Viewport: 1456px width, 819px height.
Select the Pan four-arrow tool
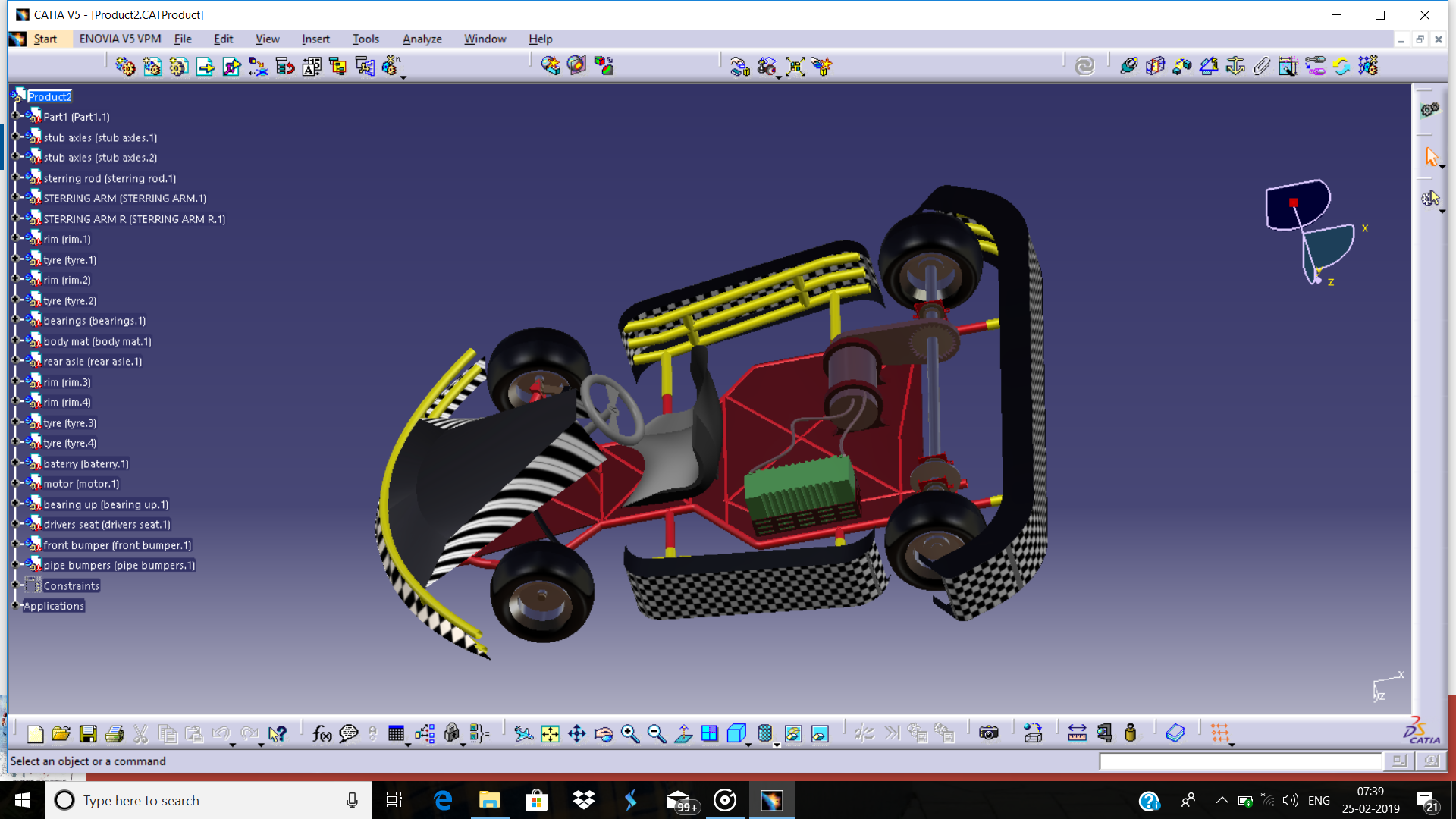(x=576, y=734)
